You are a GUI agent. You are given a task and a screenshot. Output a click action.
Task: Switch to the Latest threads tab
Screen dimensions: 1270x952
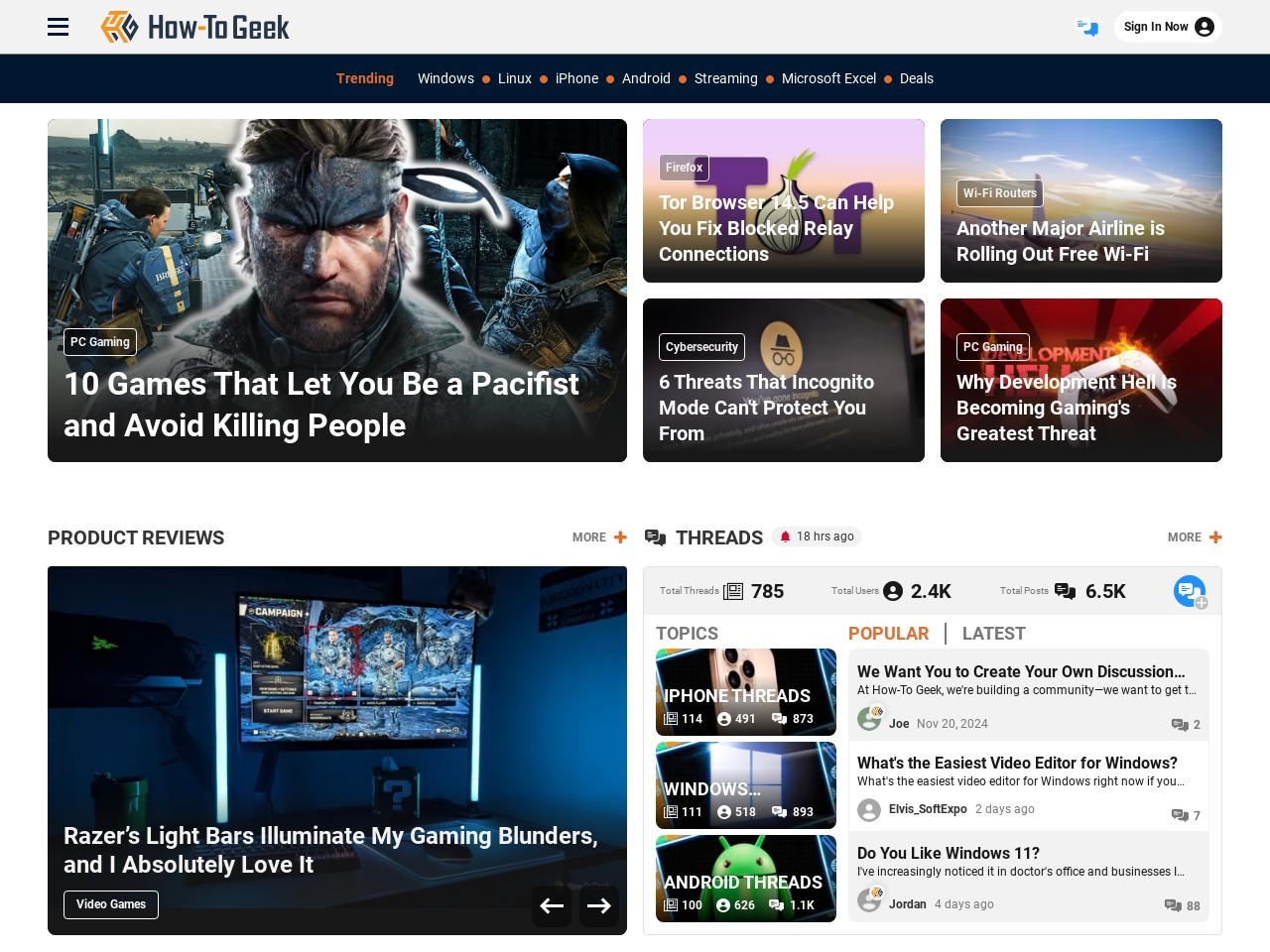point(993,634)
